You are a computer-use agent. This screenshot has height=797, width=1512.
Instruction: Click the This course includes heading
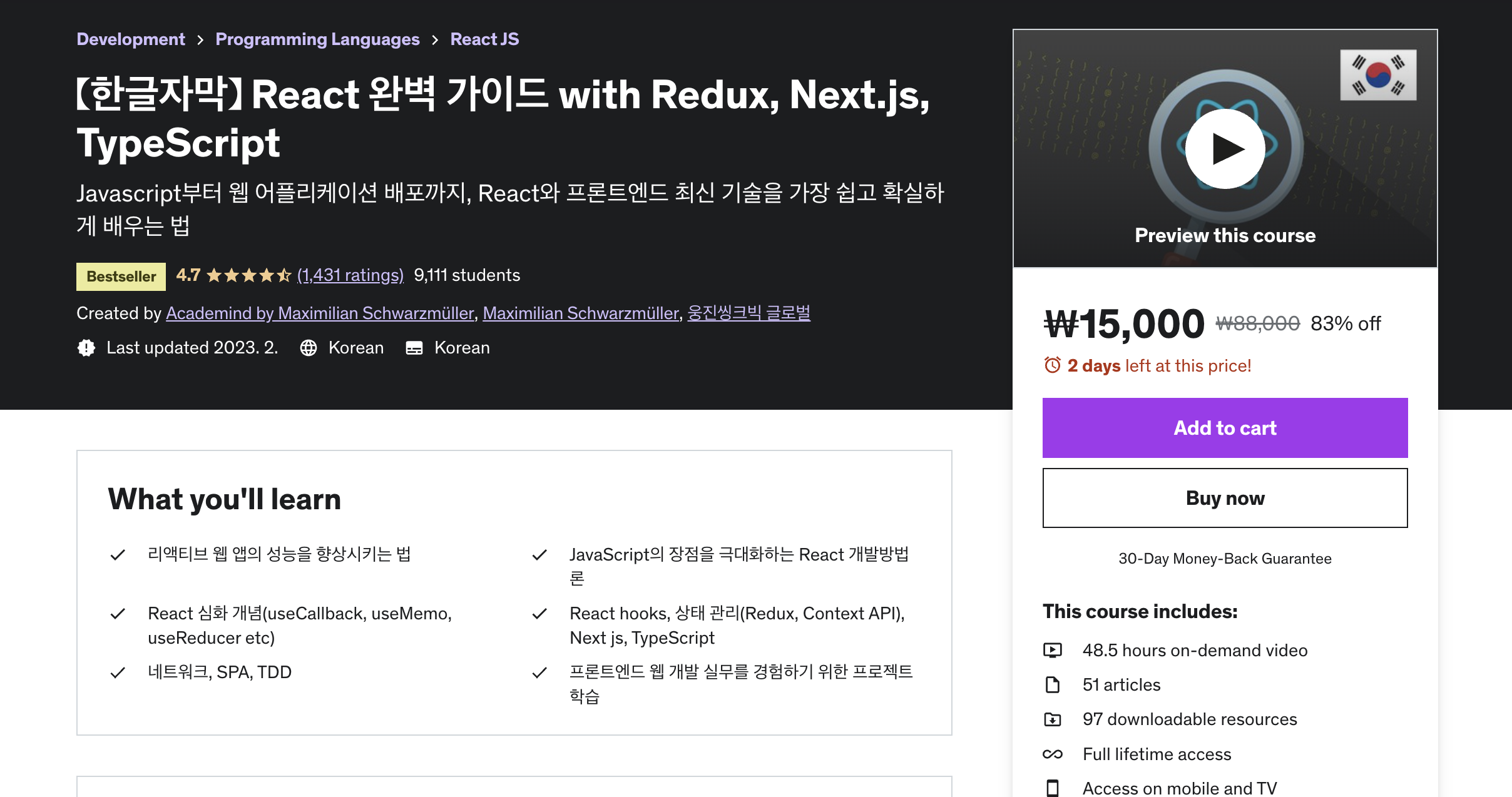tap(1140, 612)
